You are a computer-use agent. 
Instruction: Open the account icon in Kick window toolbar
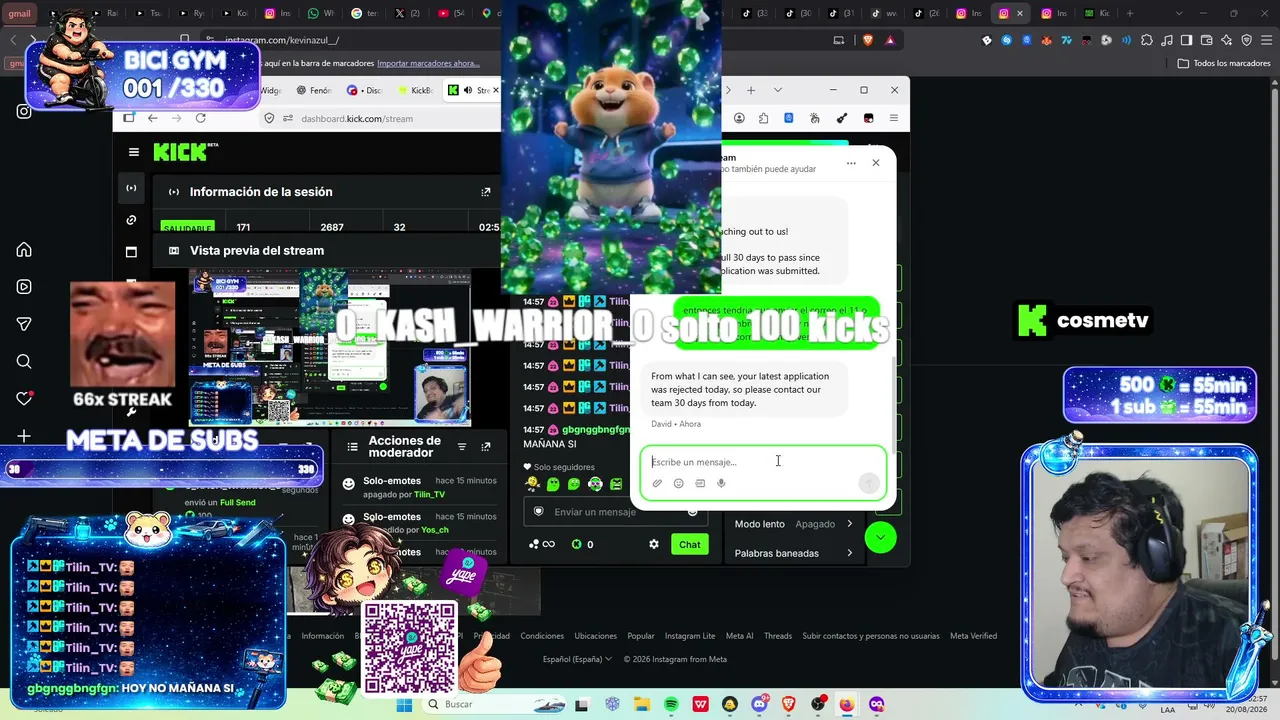click(739, 118)
